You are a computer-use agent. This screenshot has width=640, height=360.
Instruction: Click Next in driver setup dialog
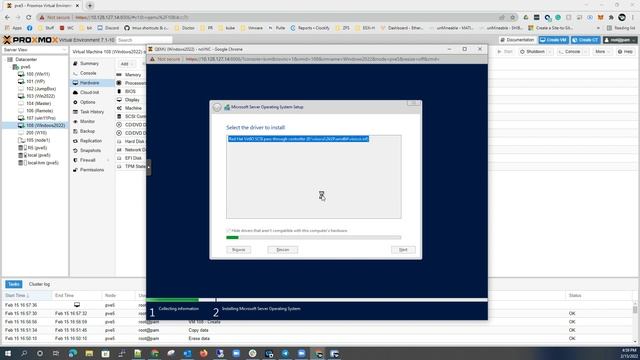tap(403, 250)
